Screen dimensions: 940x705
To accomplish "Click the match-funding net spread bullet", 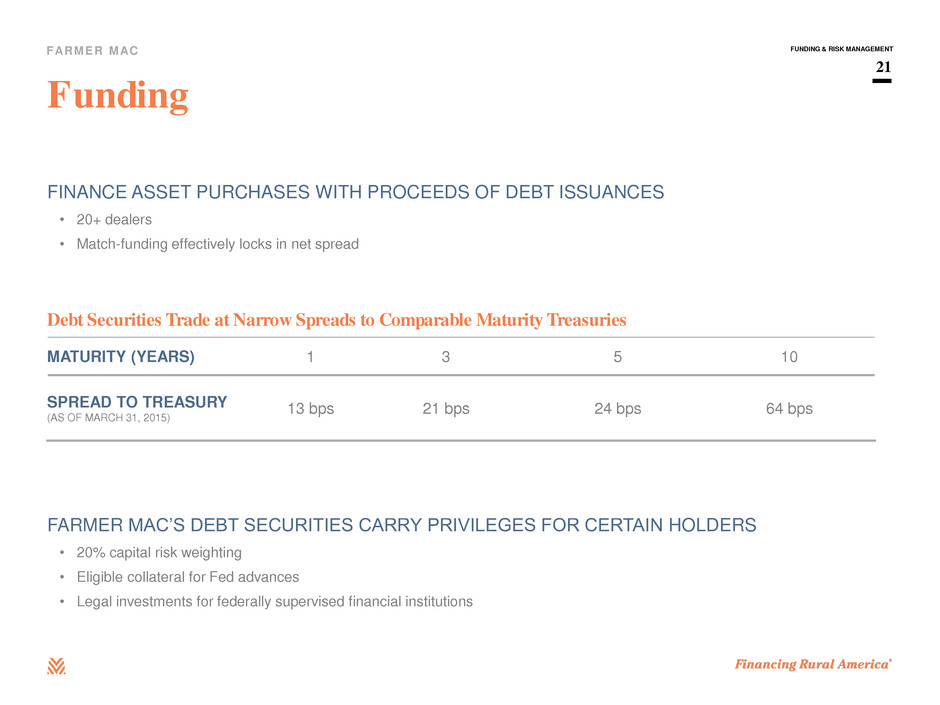I will coord(218,244).
